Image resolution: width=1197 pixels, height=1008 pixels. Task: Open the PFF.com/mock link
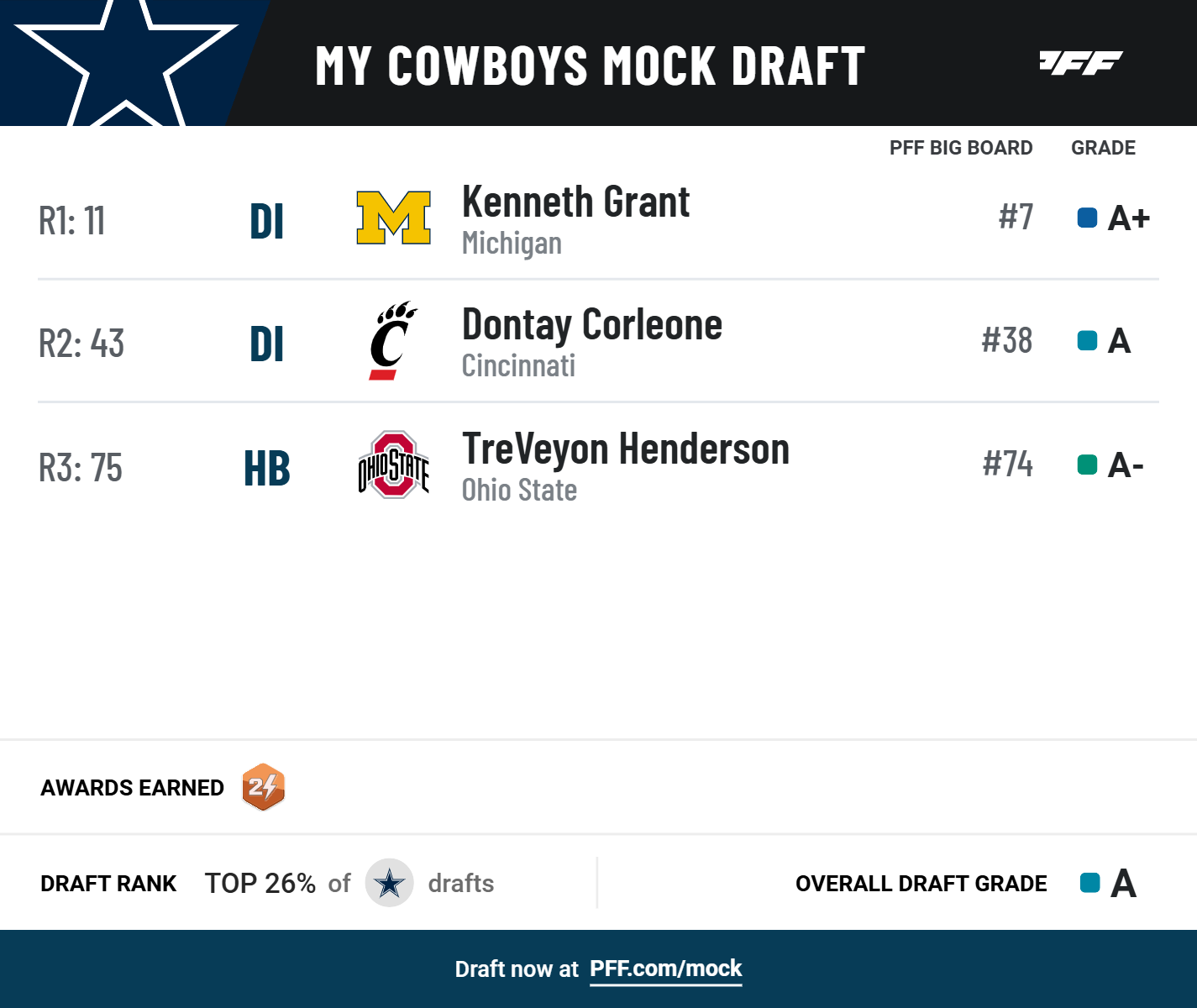(x=665, y=969)
